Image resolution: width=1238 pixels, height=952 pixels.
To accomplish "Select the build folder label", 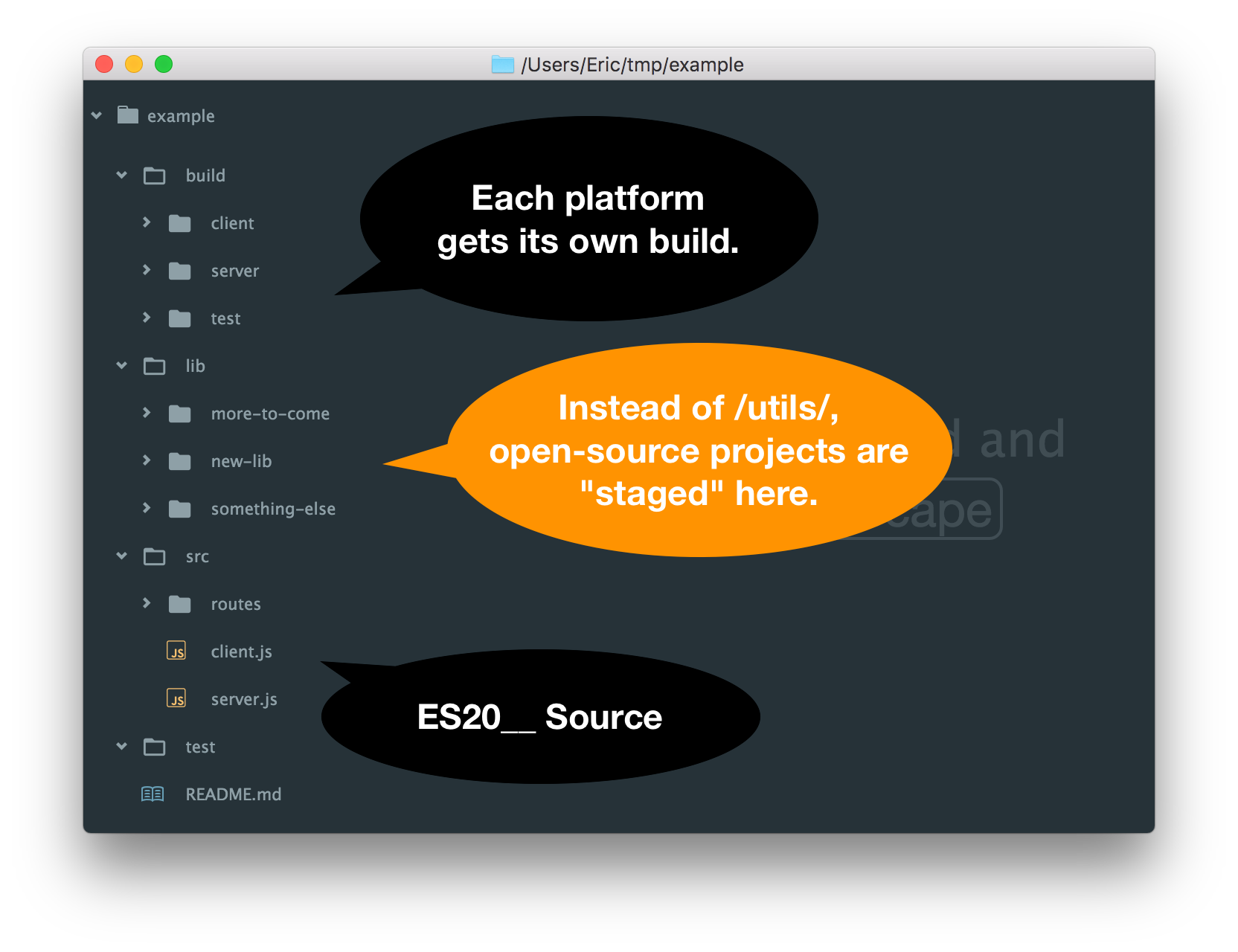I will pos(205,176).
